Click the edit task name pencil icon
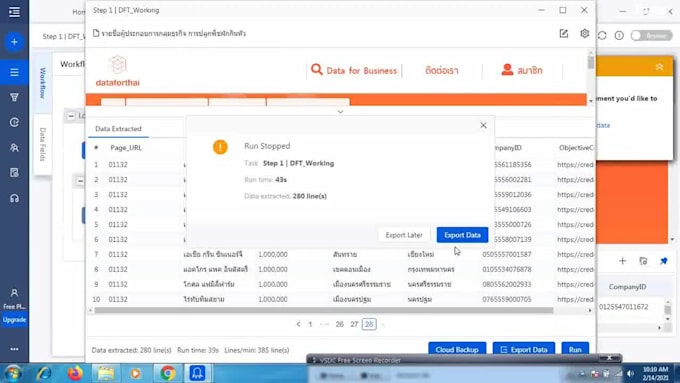 [564, 33]
